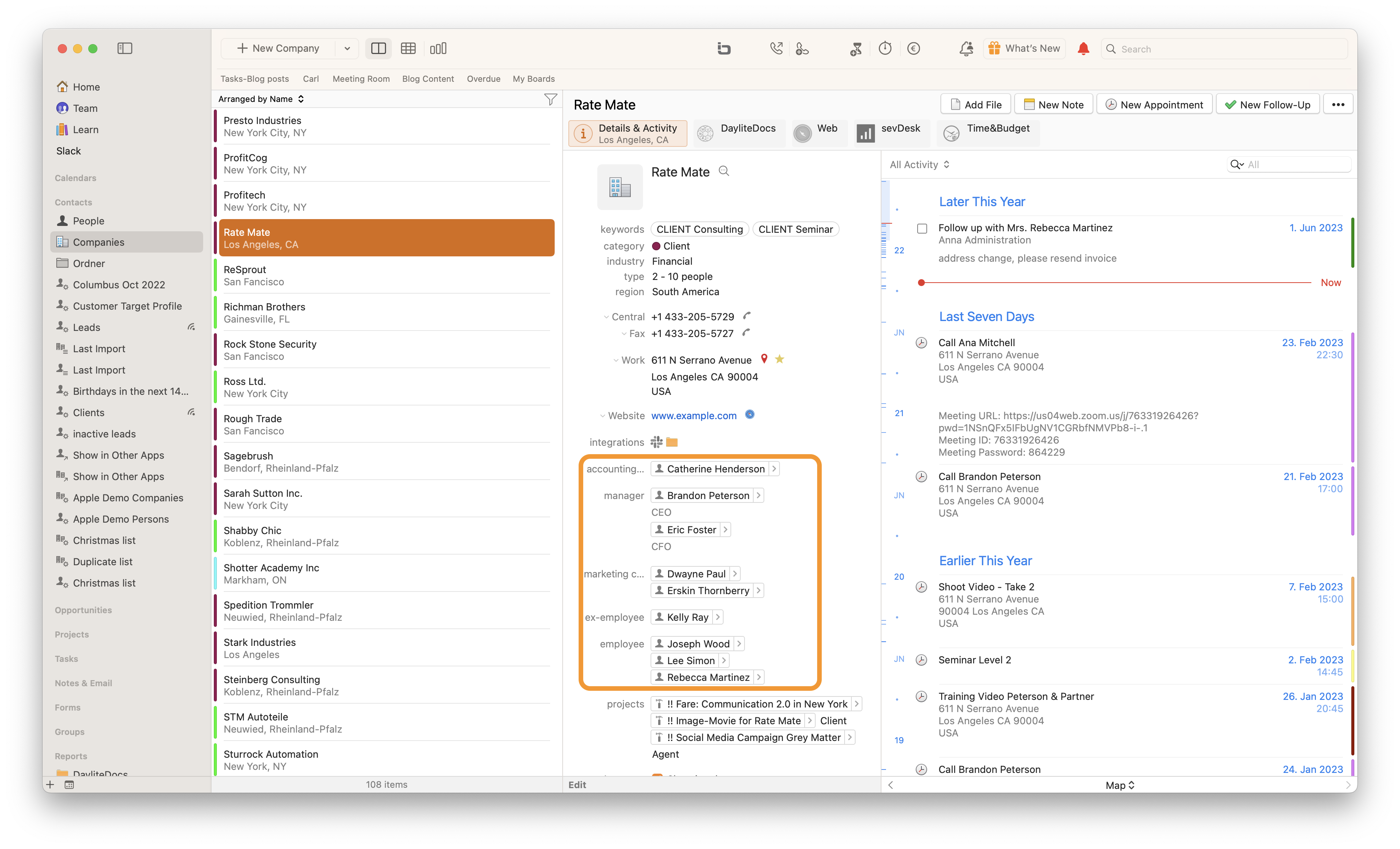Screen dimensions: 1400x849
Task: Toggle the sidebar visibility icon
Action: click(125, 48)
